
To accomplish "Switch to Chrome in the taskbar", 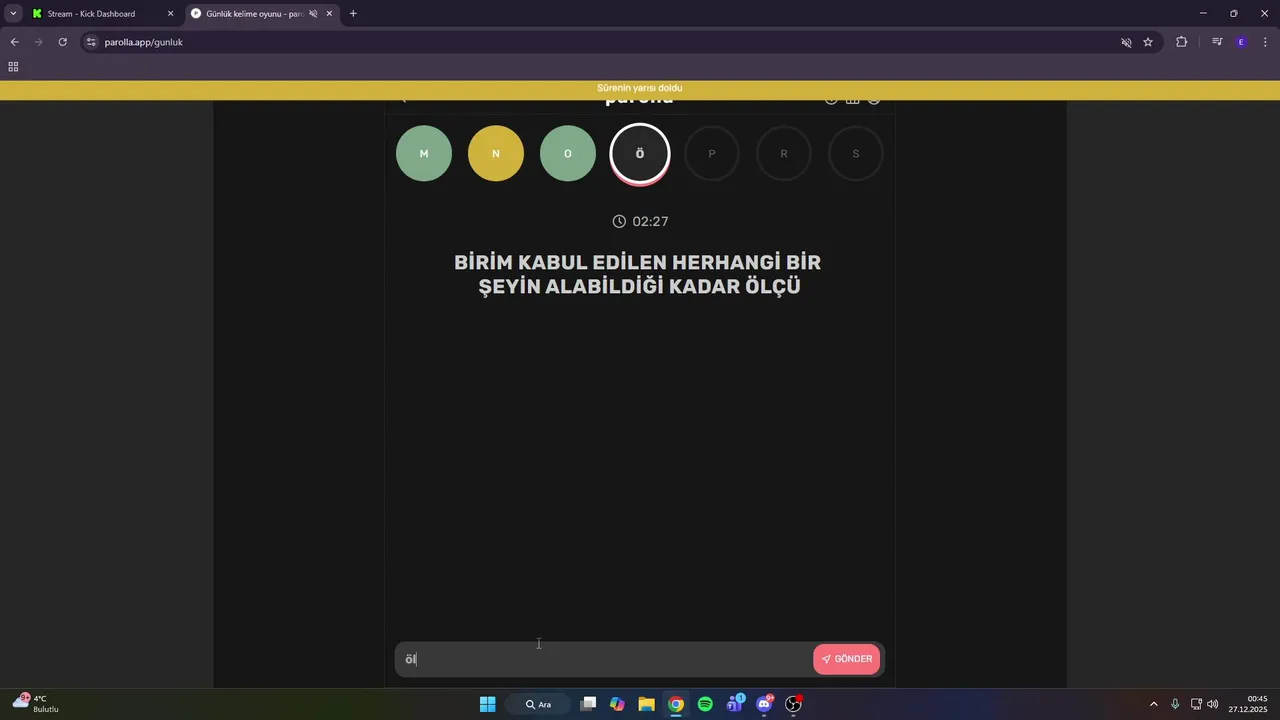I will coord(676,704).
